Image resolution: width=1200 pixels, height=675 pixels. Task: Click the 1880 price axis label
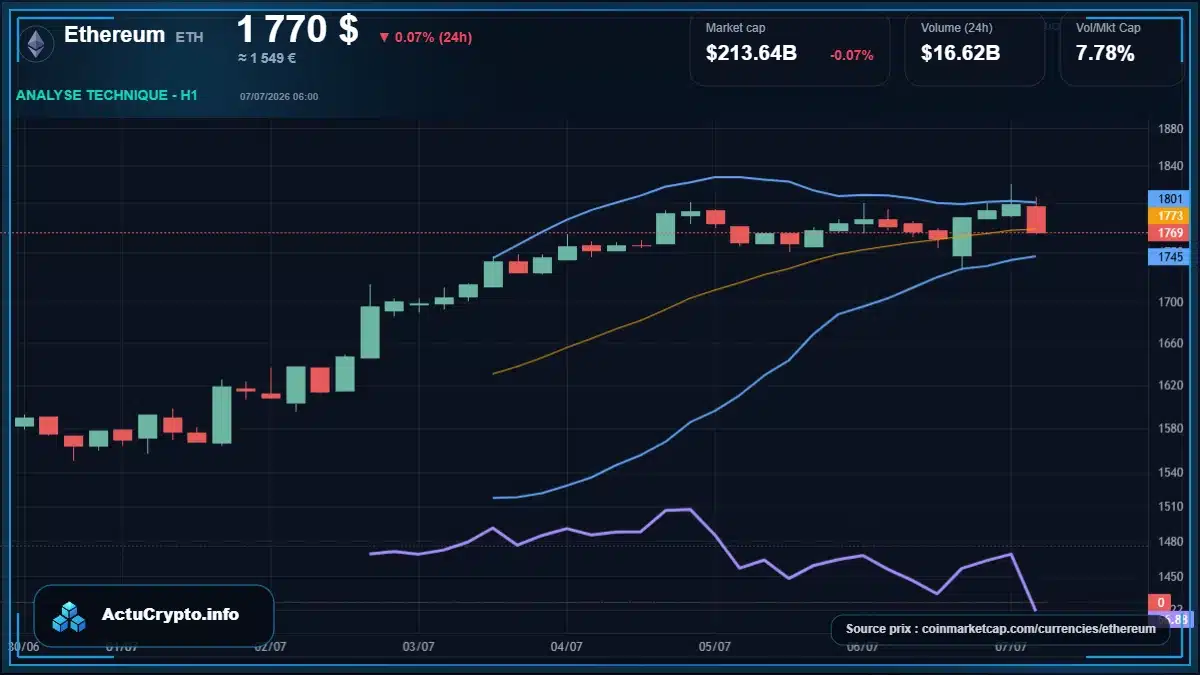(x=1170, y=129)
